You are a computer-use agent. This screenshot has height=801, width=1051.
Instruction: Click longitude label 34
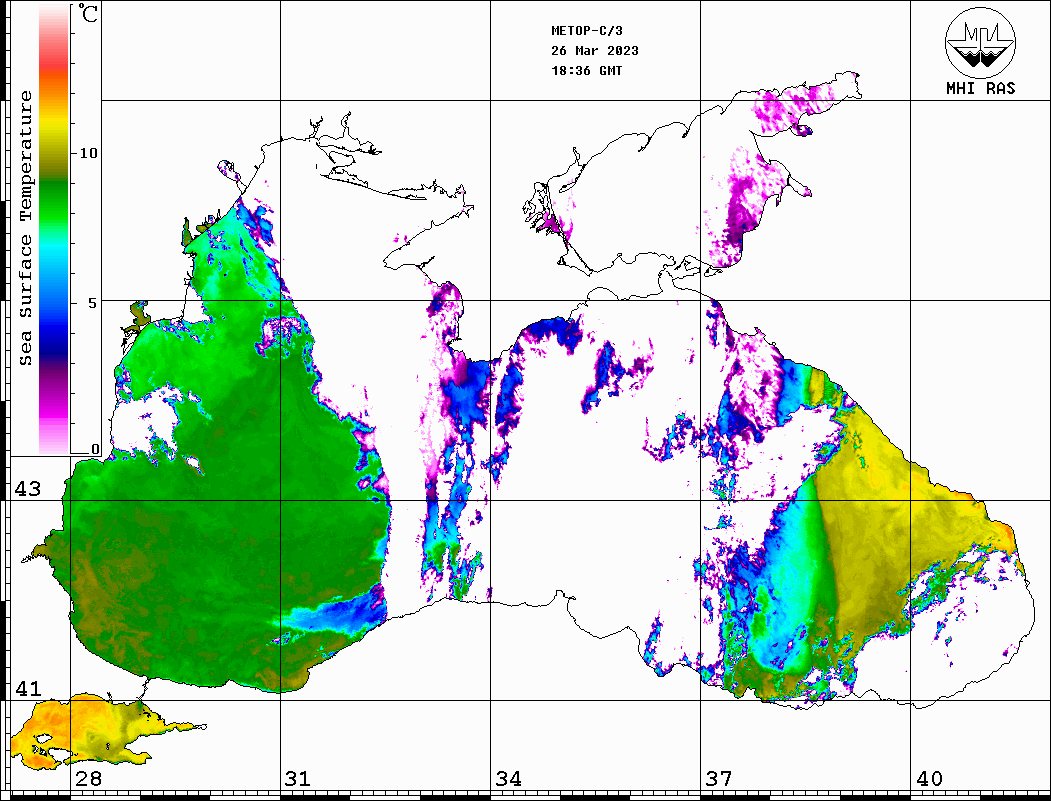tap(509, 779)
